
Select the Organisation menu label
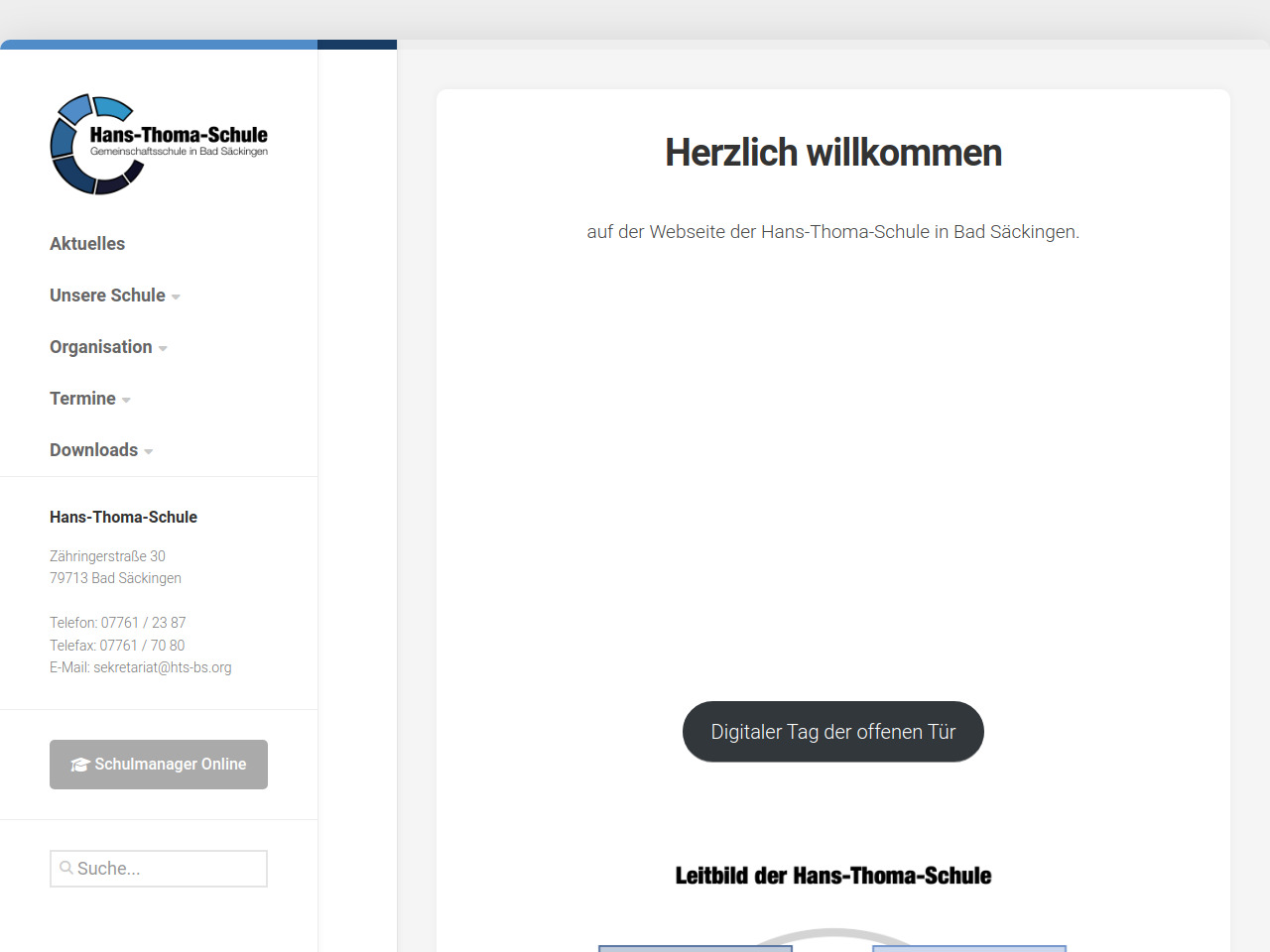pyautogui.click(x=100, y=347)
